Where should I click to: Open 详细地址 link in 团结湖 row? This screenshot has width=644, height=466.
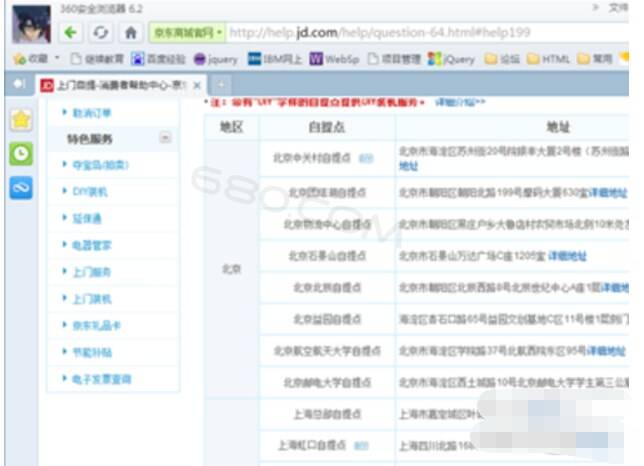coord(608,193)
